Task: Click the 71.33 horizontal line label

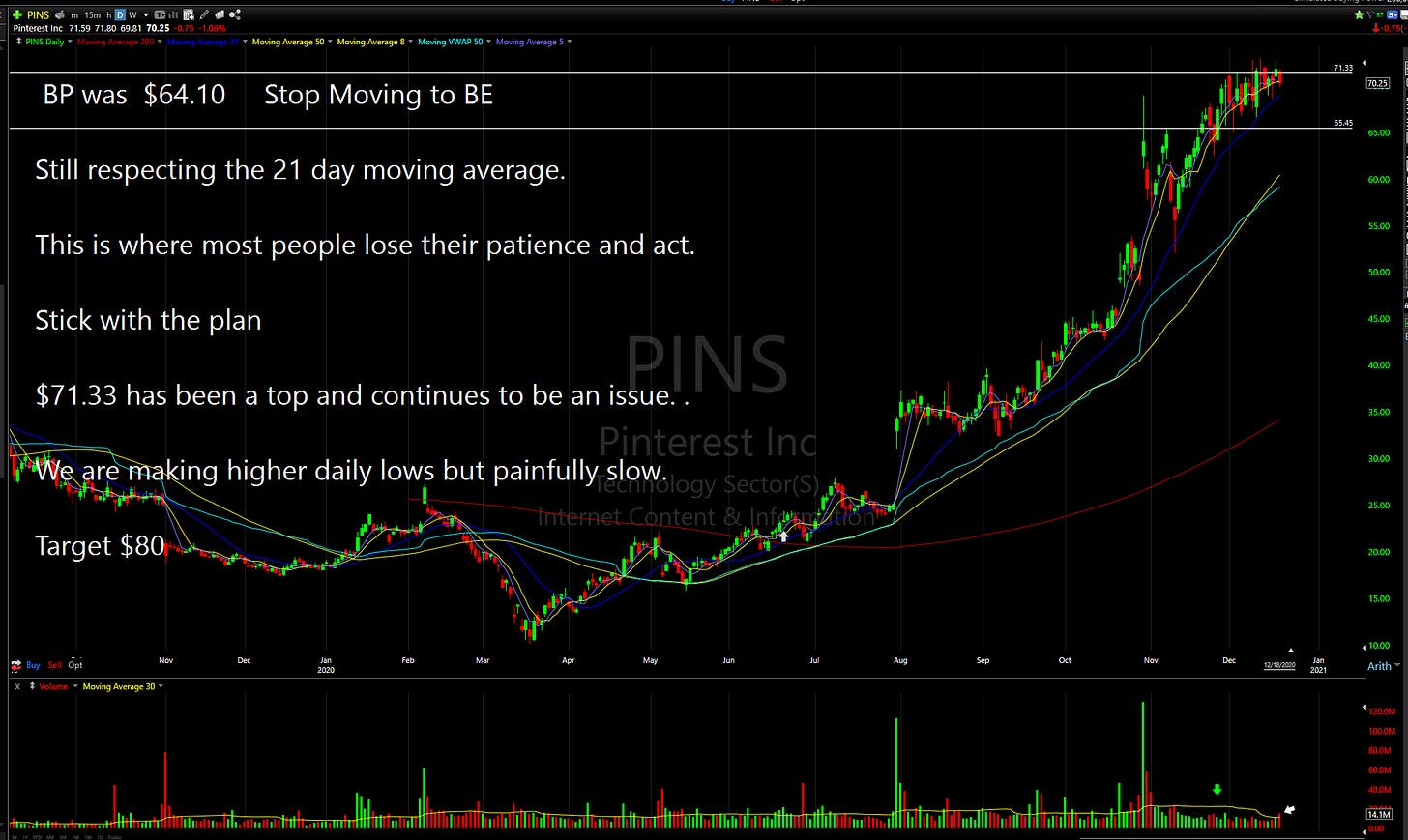Action: tap(1343, 69)
